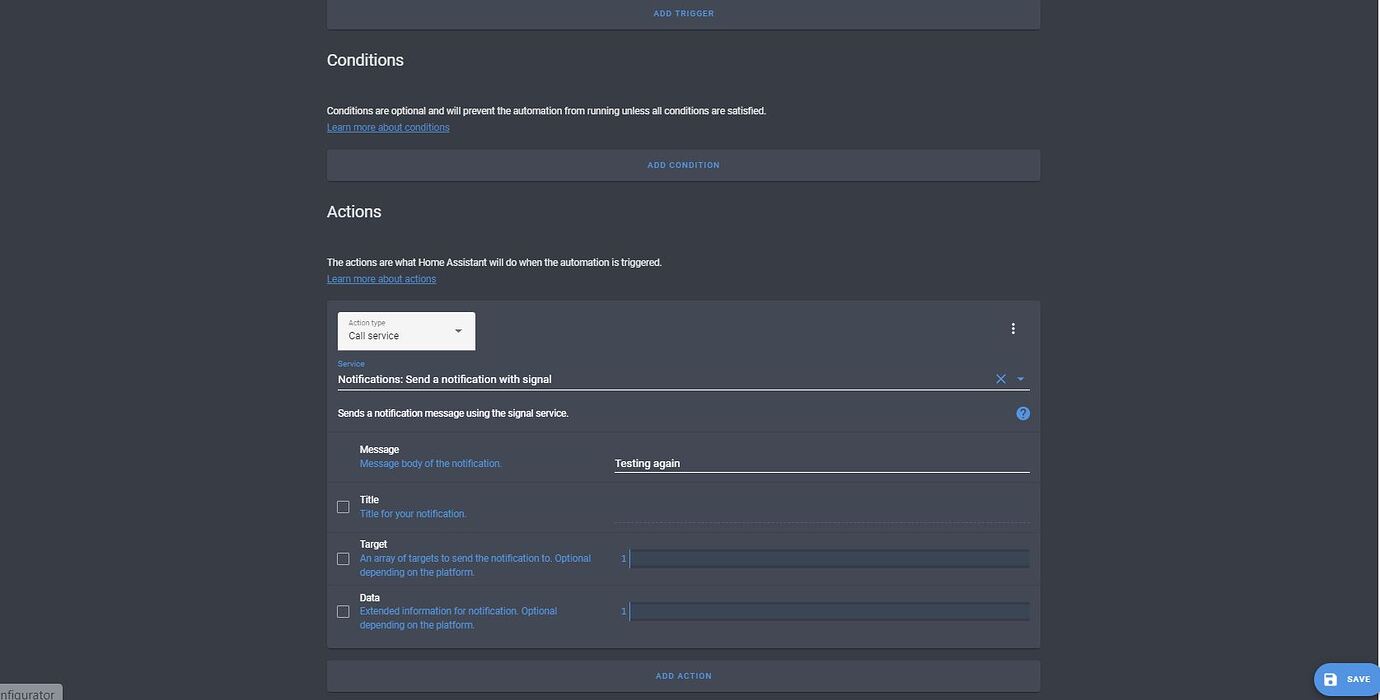Focus the Message field containing Testing again
The height and width of the screenshot is (700, 1380).
[x=820, y=463]
